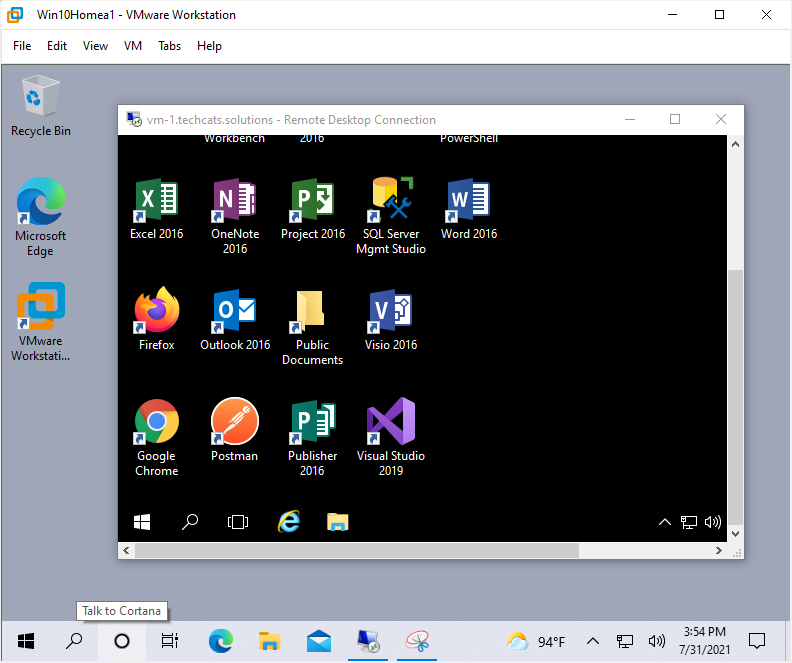Image resolution: width=792 pixels, height=663 pixels.
Task: Open the clock showing 3:54 PM
Action: (705, 641)
